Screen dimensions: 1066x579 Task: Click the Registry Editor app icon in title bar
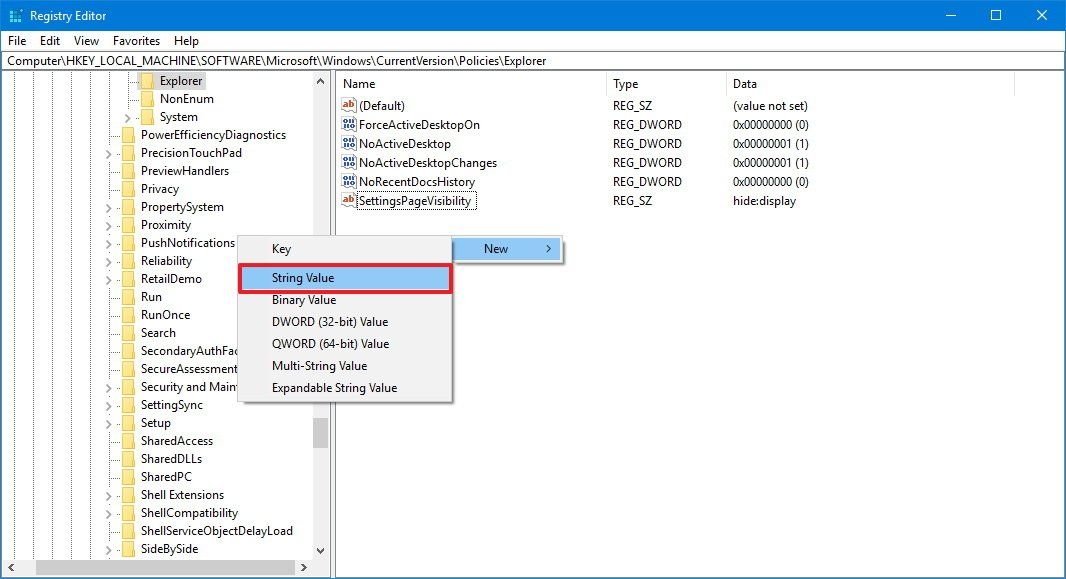click(x=15, y=15)
